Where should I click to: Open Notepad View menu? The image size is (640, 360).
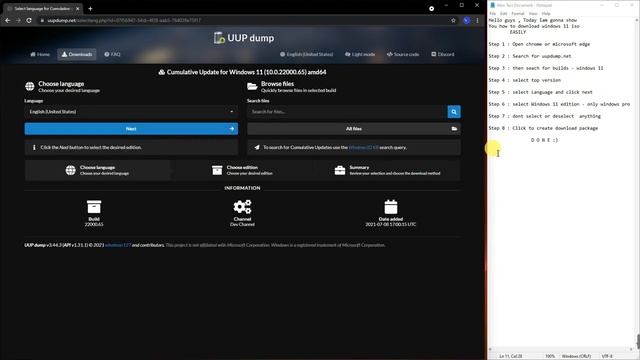tap(533, 13)
